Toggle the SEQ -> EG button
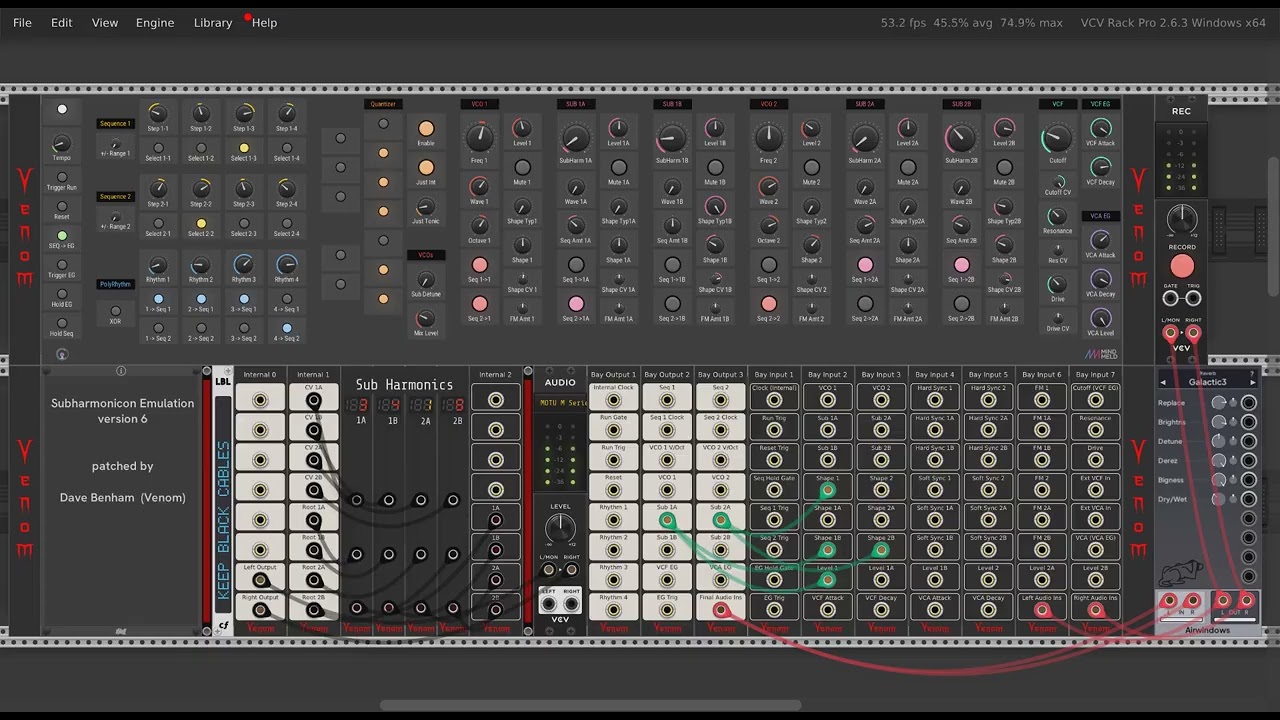This screenshot has width=1280, height=720. [62, 236]
